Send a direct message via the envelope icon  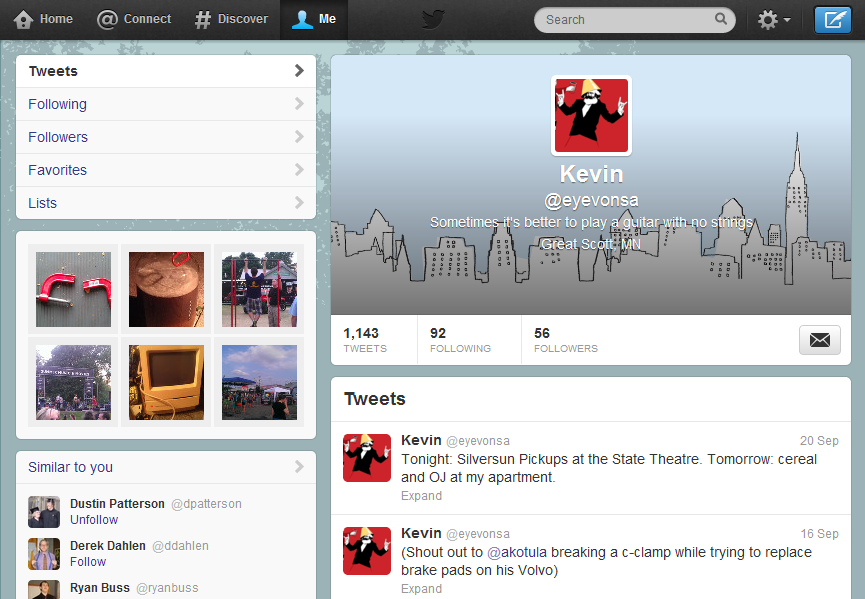pos(819,340)
